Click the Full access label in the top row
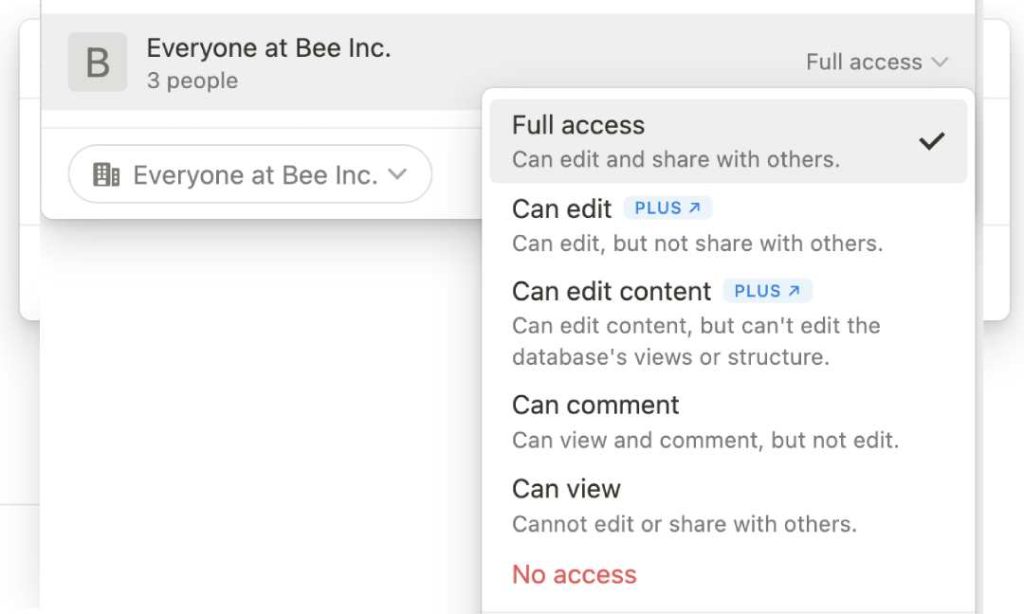 pos(864,62)
